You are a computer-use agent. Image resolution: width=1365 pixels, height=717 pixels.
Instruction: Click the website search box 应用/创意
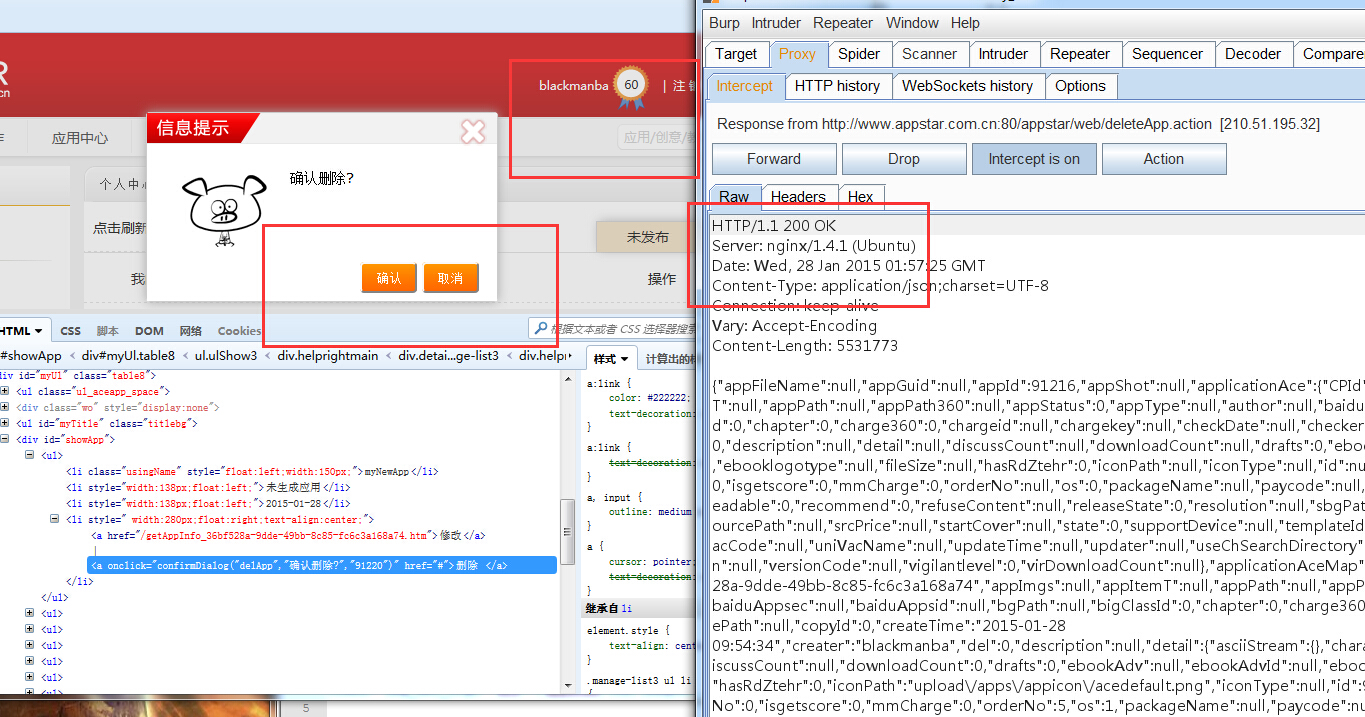pyautogui.click(x=658, y=137)
